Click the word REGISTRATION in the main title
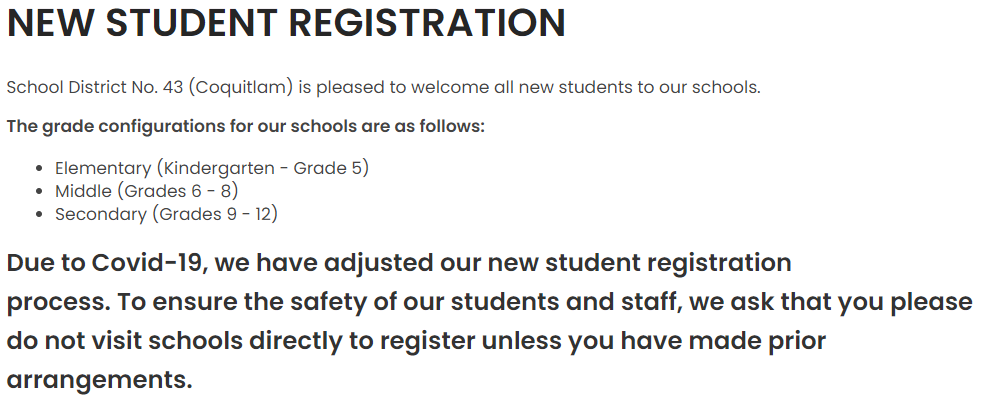 427,23
